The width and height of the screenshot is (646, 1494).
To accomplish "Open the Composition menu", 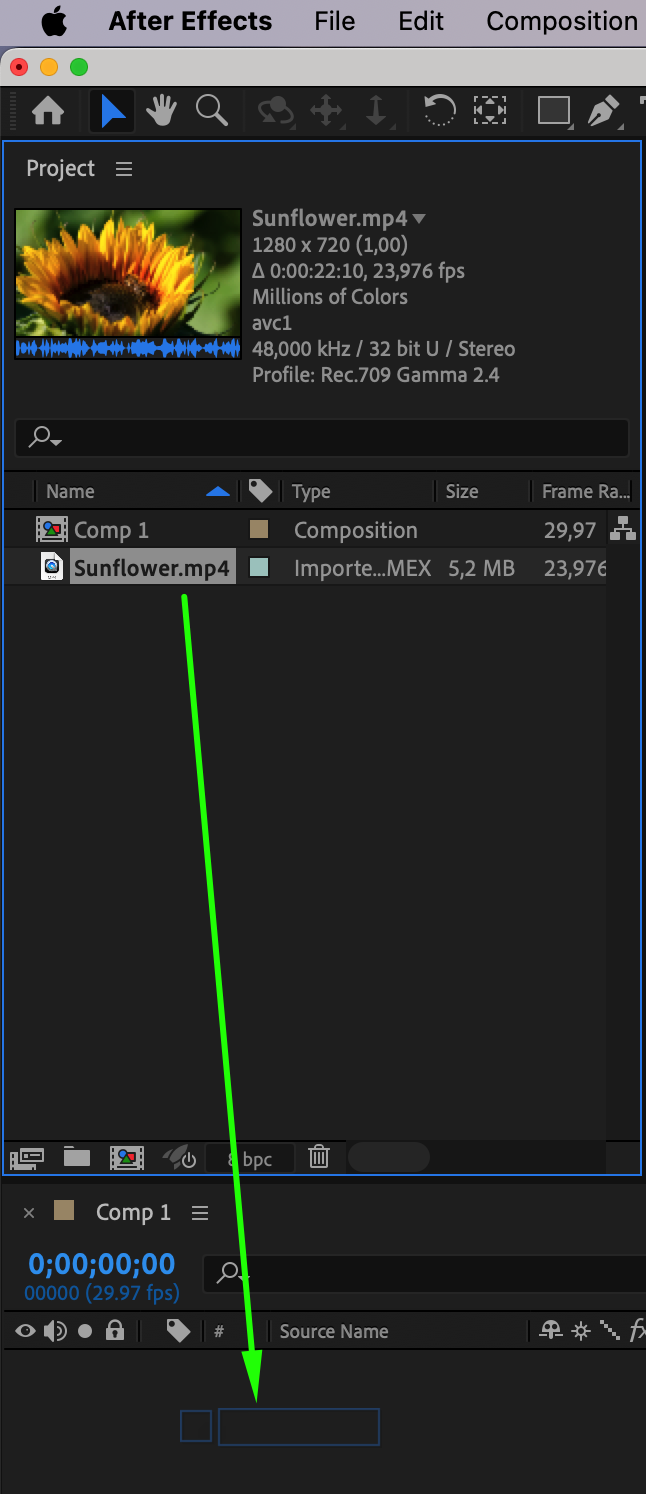I will [562, 21].
